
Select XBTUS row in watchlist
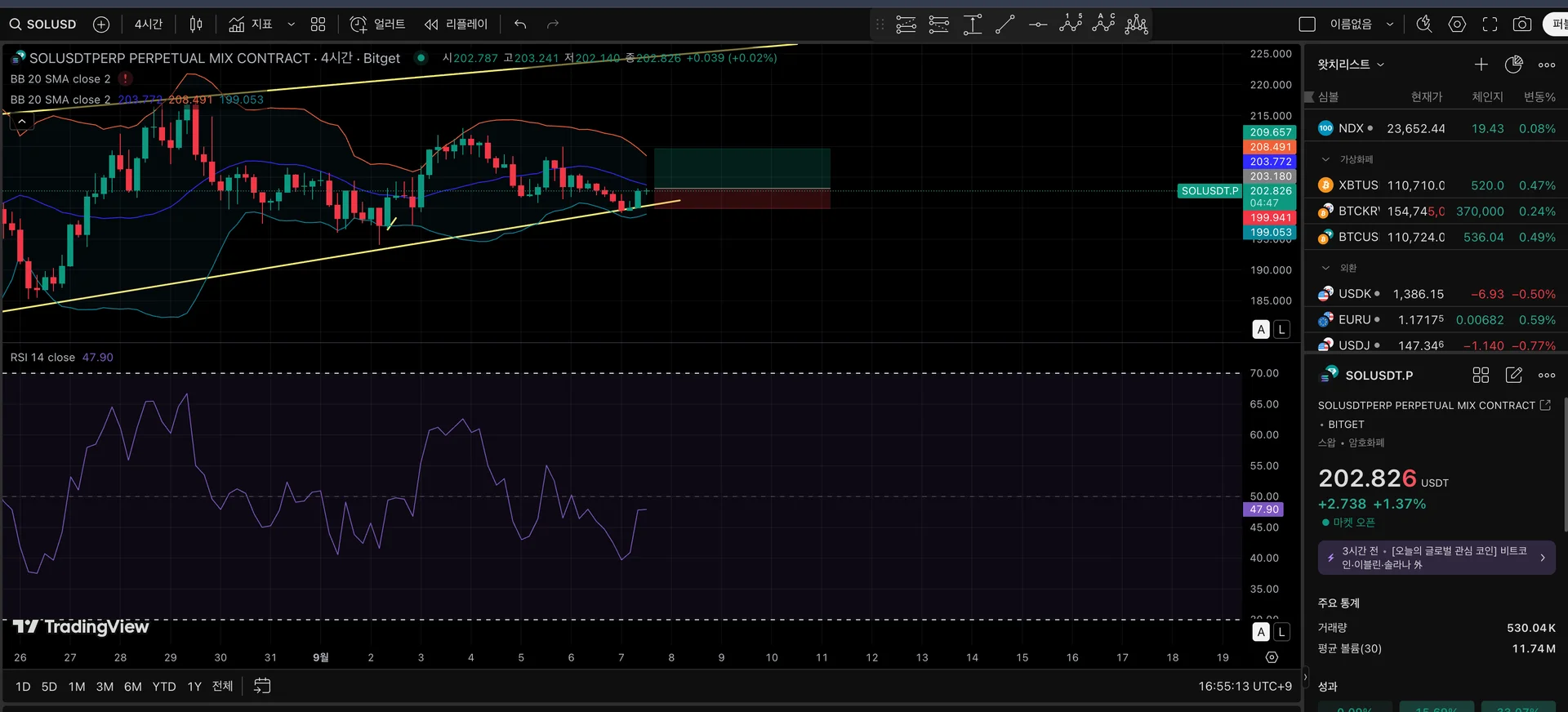1436,185
